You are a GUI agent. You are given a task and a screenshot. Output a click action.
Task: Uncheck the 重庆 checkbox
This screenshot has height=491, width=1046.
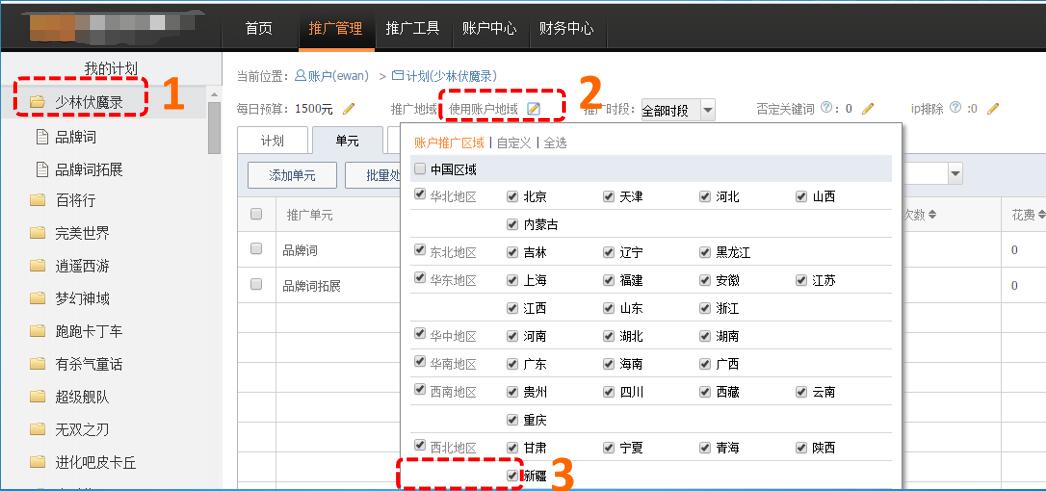coord(512,420)
